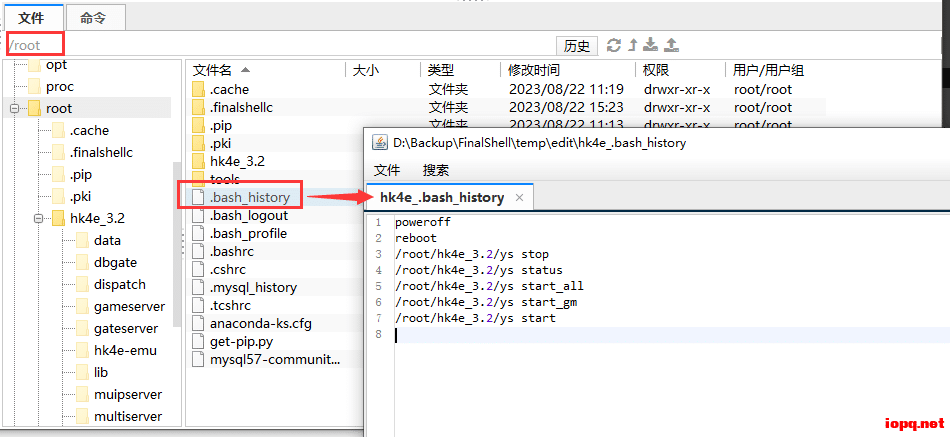
Task: Open the 文件 menu in the editor window
Action: pyautogui.click(x=387, y=170)
